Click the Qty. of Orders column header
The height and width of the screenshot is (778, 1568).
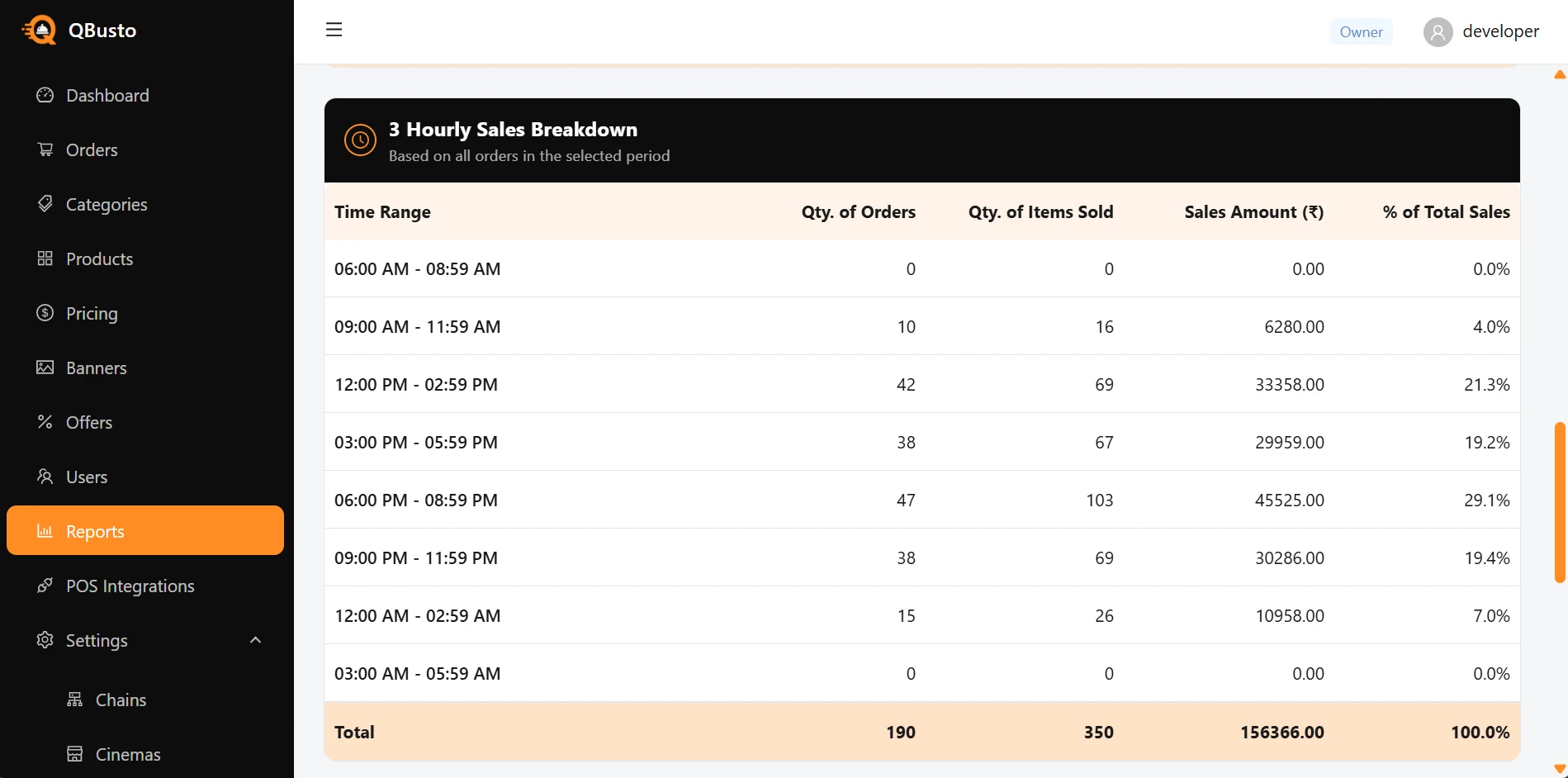(x=858, y=212)
